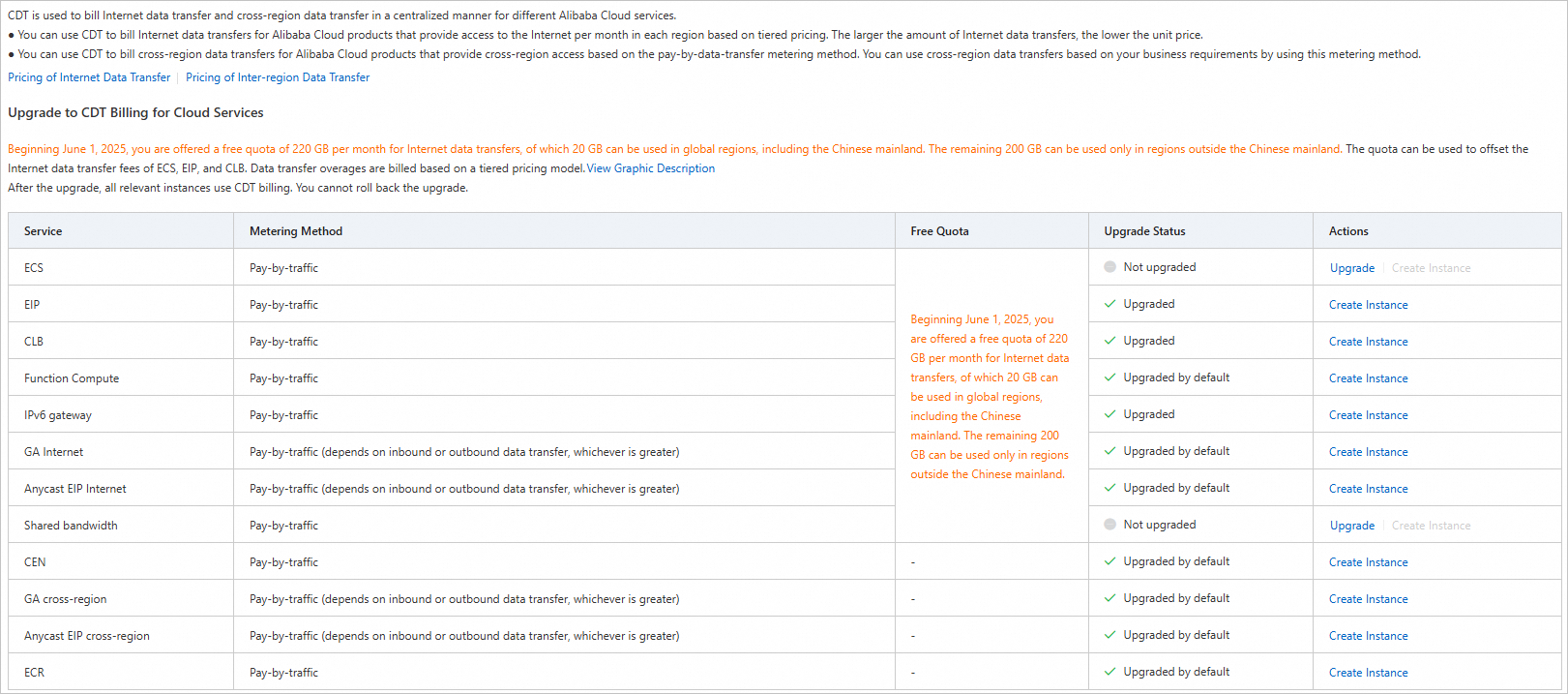Click the Pay-by-traffic cell in ECR row

(564, 673)
